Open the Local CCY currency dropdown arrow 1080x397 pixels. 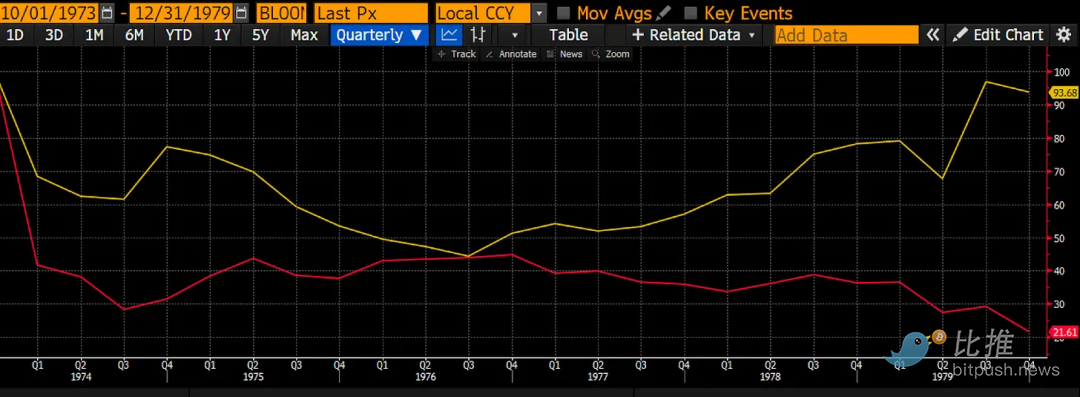pyautogui.click(x=540, y=13)
